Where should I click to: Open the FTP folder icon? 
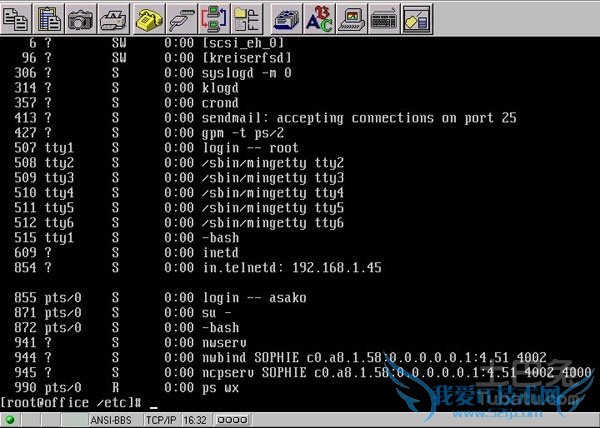click(x=247, y=19)
